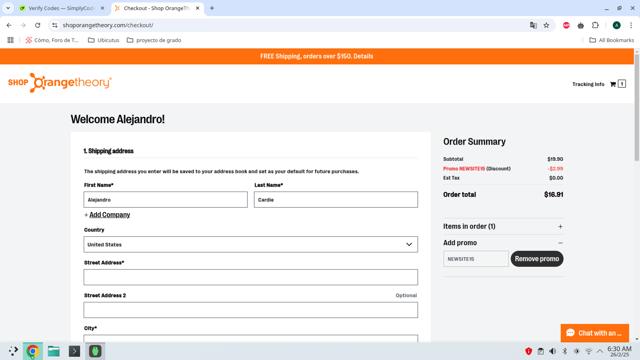Open the Extensions puzzle icon
Screen dimensions: 640x360
595,25
